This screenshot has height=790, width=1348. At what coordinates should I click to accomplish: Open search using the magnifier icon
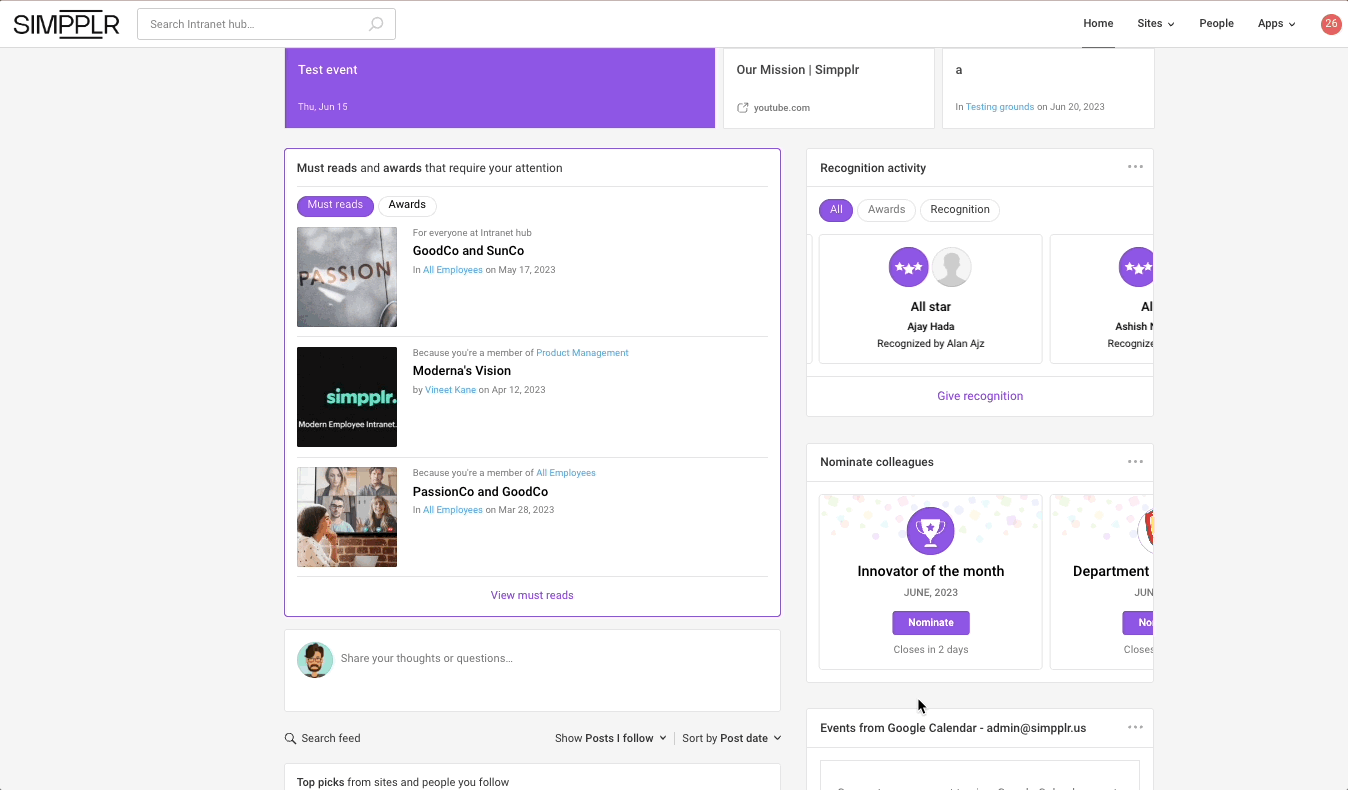coord(374,23)
